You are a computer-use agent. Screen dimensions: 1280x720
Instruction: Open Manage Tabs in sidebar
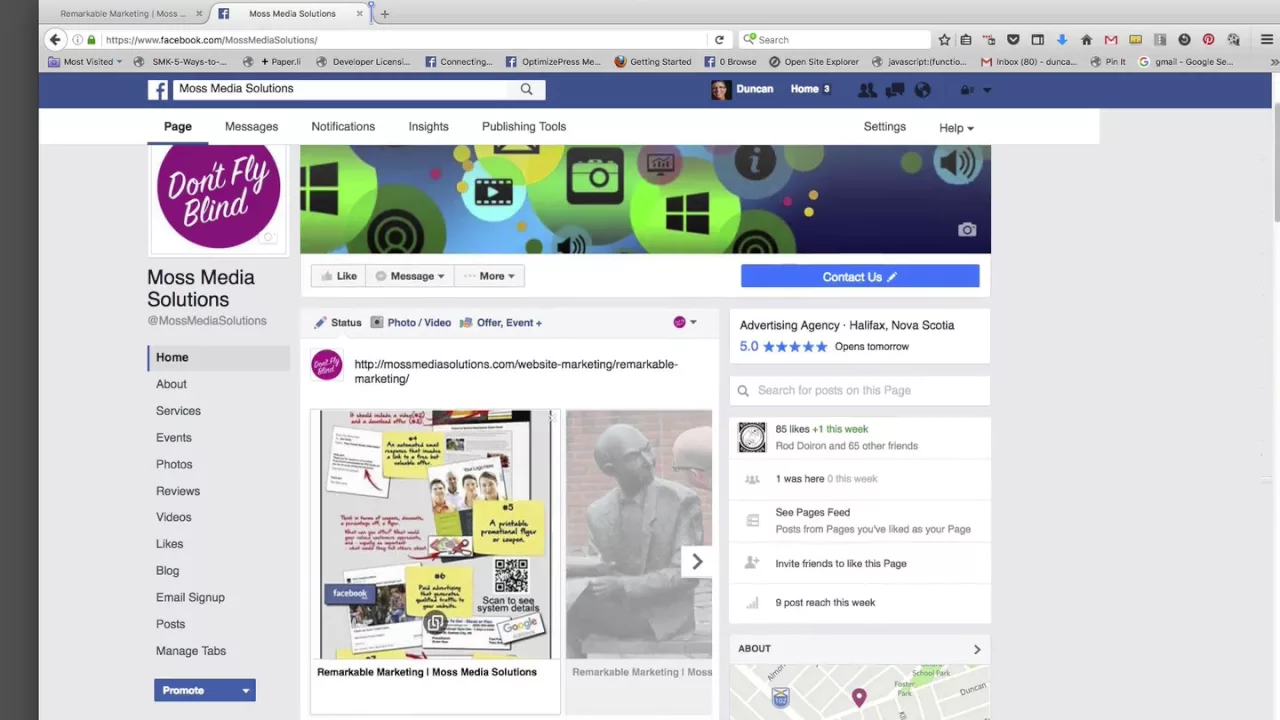(x=191, y=651)
